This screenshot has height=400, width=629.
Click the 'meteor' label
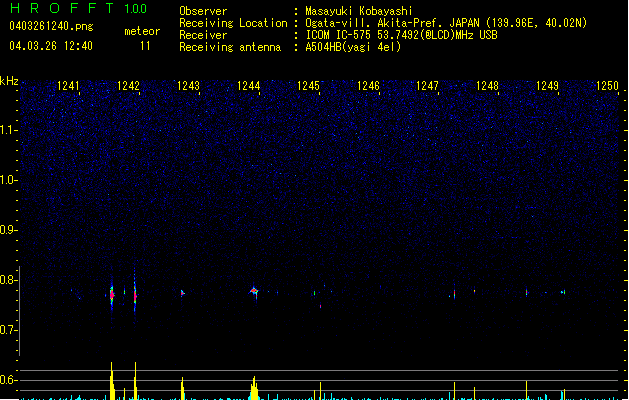[x=142, y=31]
